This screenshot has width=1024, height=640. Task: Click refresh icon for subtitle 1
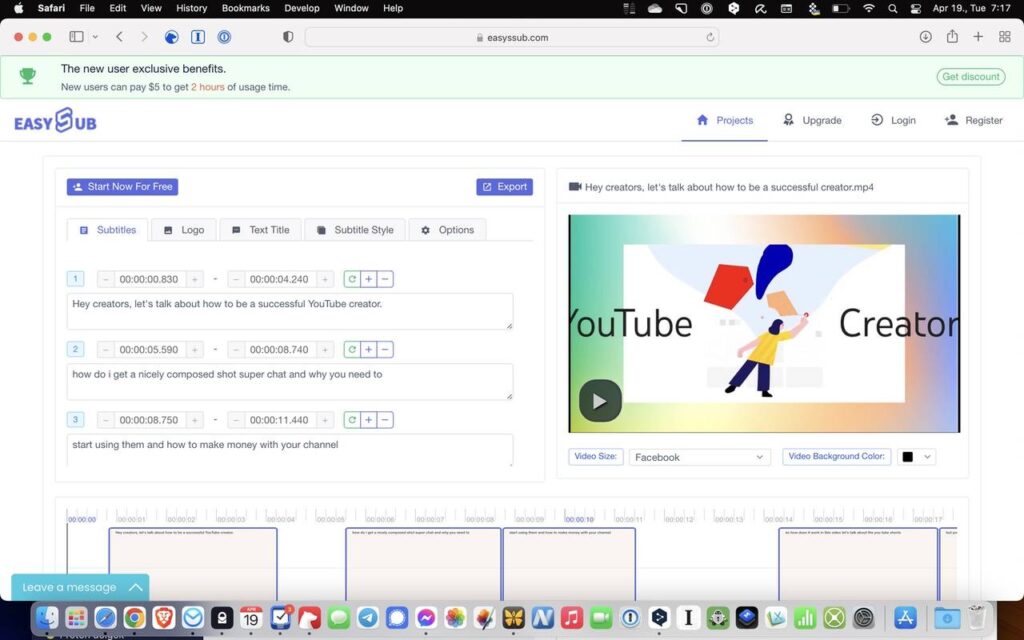(352, 280)
